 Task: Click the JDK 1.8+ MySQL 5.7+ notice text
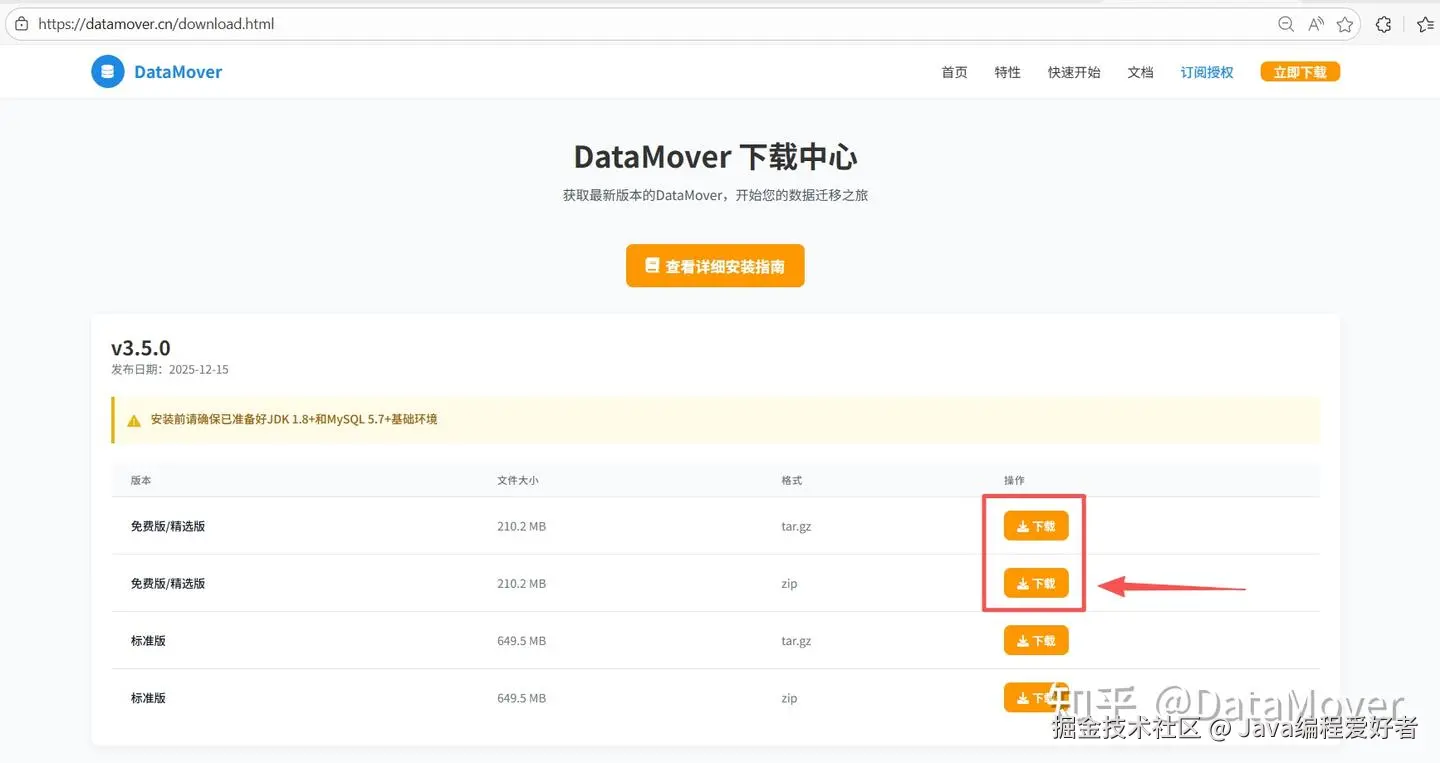point(294,419)
